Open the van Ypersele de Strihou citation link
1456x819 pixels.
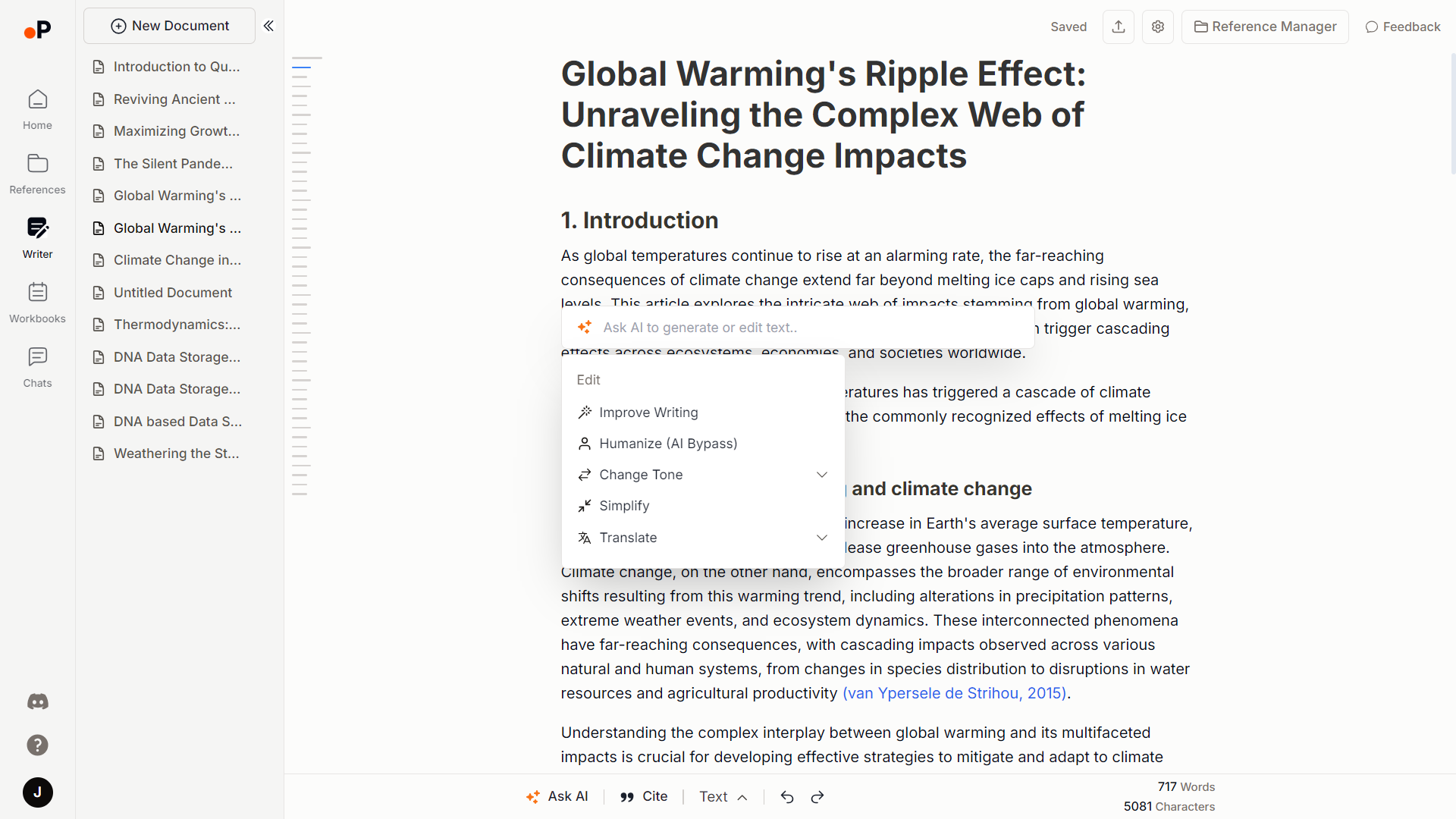coord(954,693)
